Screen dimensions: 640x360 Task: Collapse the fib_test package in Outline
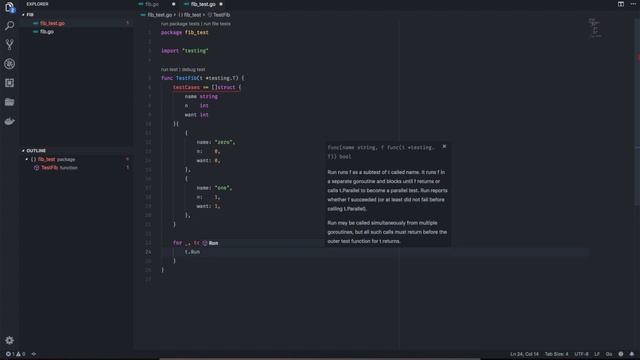coord(27,160)
